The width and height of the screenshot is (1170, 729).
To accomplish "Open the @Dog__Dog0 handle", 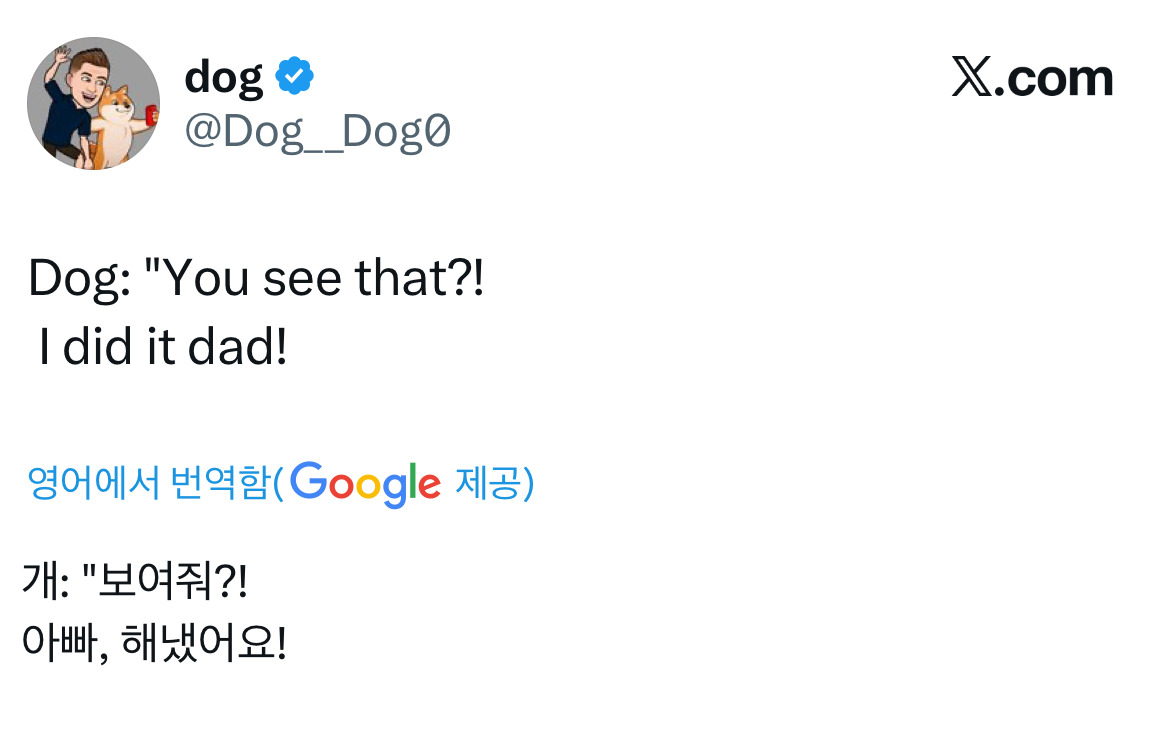I will 317,131.
